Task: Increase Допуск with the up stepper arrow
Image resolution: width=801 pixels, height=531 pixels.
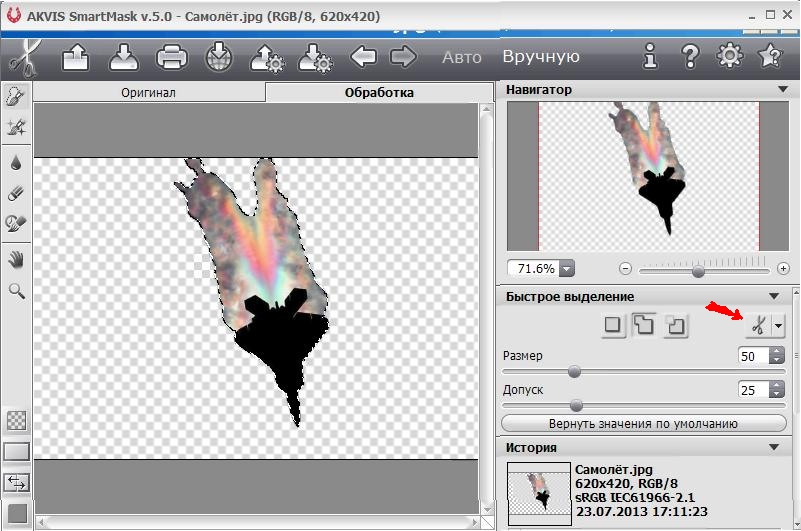Action: [776, 385]
